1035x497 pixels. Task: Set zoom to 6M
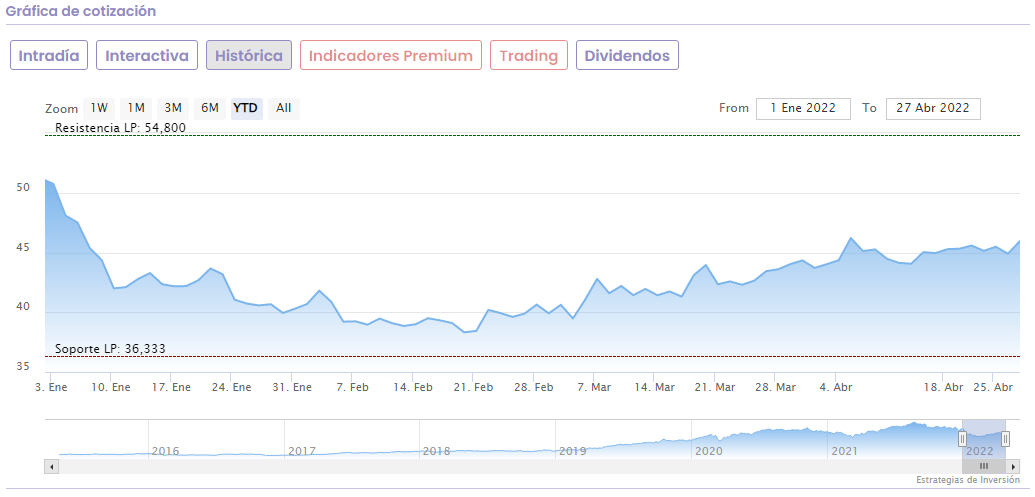tap(209, 108)
